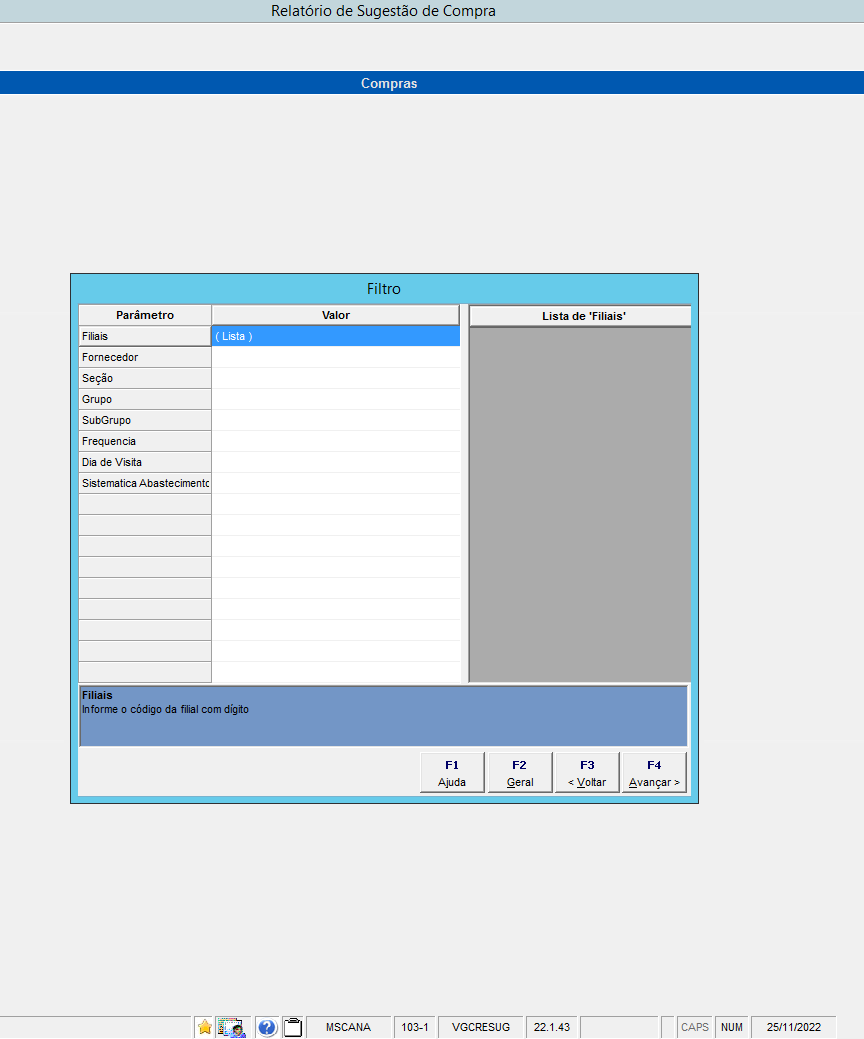Screen dimensions: 864x1039
Task: Click the 103-1 status bar entry
Action: click(415, 1027)
